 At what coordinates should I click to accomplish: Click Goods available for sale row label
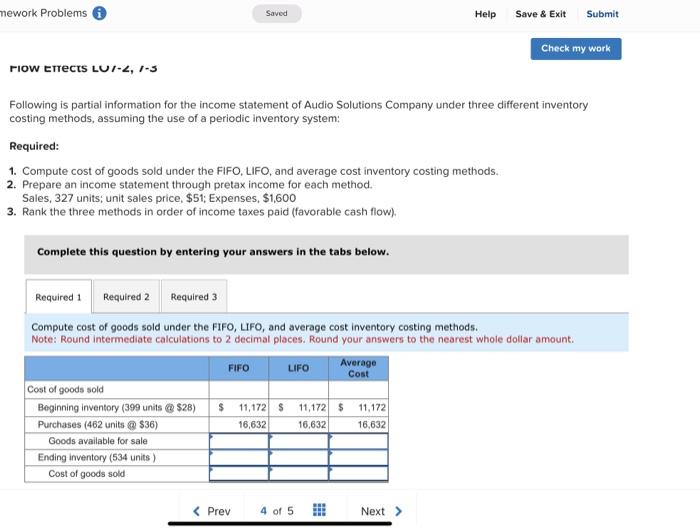pyautogui.click(x=98, y=441)
